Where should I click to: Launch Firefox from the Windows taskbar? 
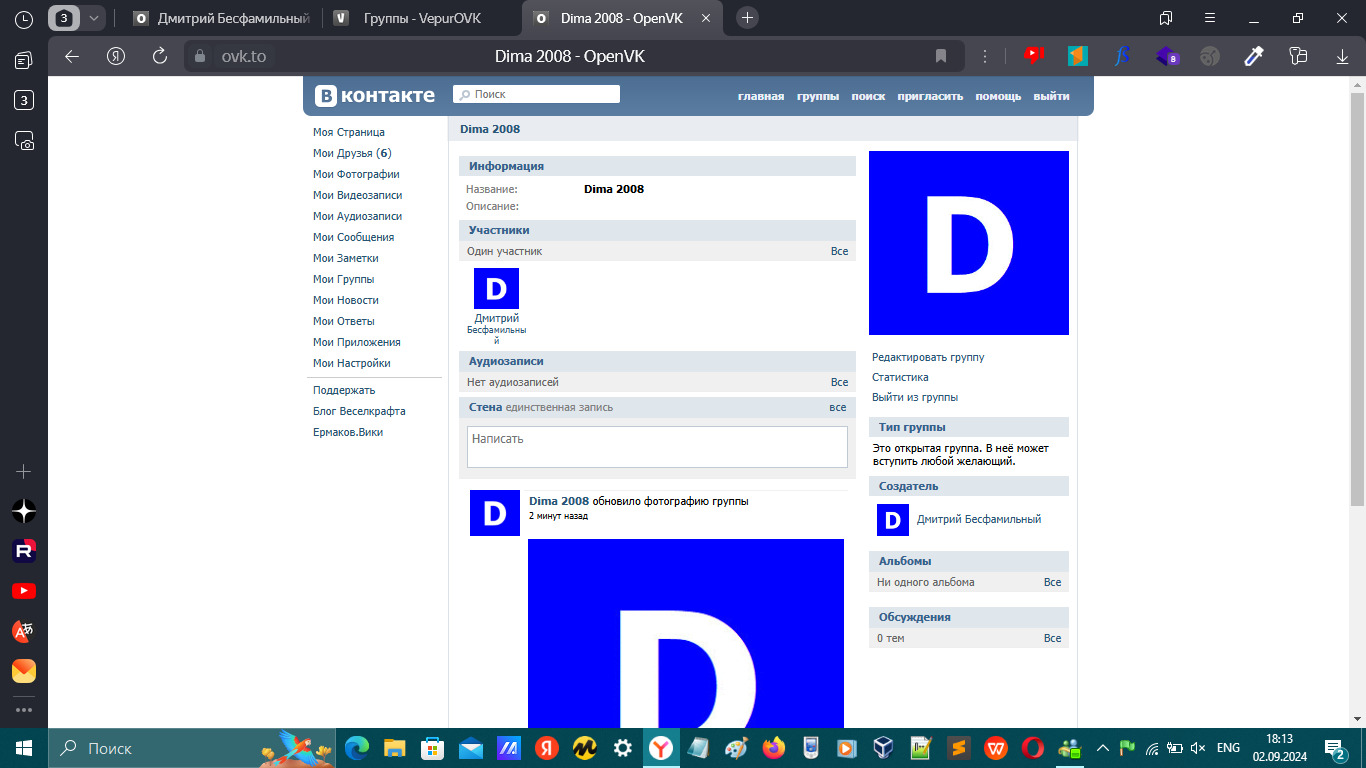tap(773, 748)
